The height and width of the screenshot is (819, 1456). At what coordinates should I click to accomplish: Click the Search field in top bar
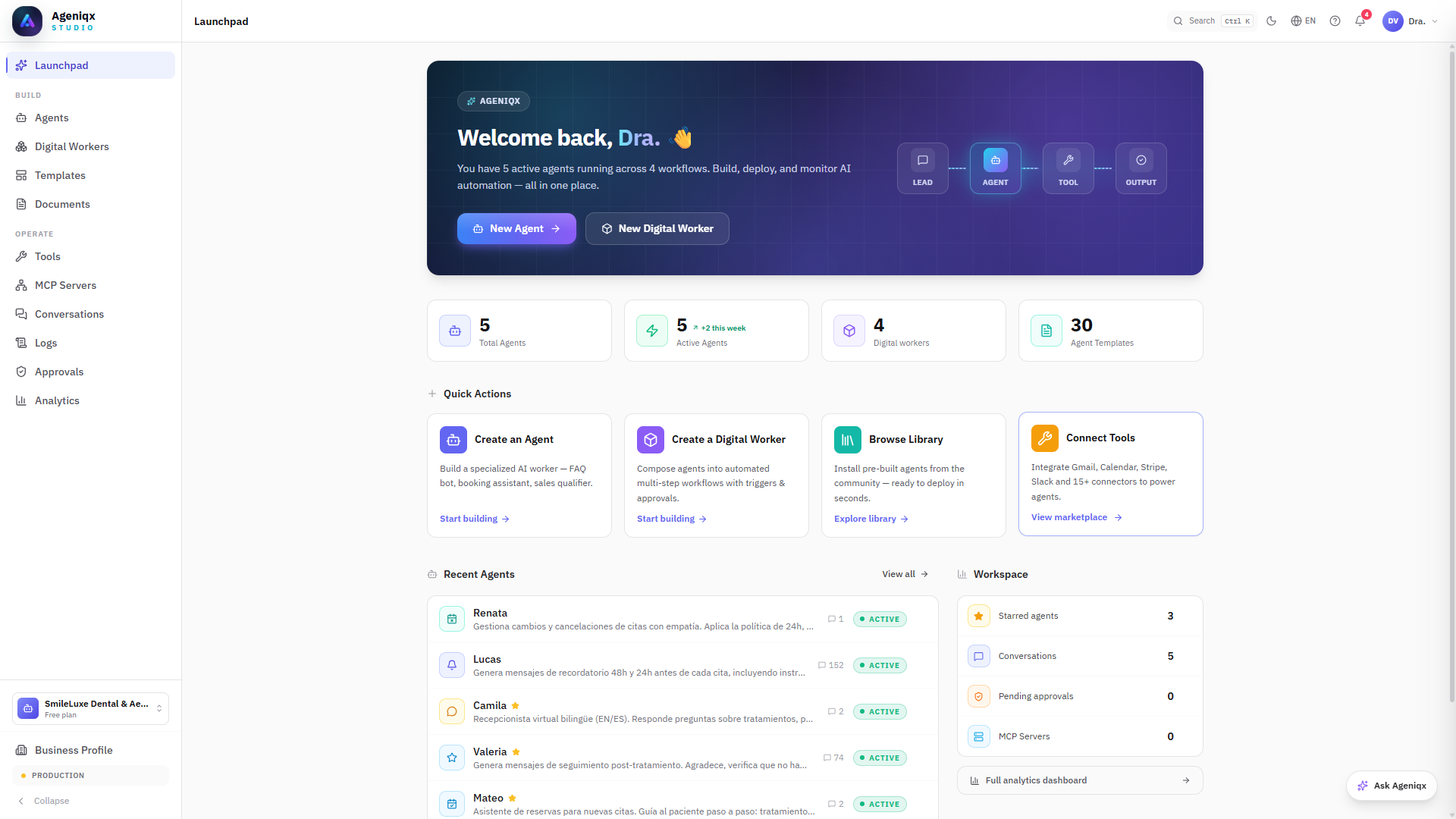pos(1213,21)
